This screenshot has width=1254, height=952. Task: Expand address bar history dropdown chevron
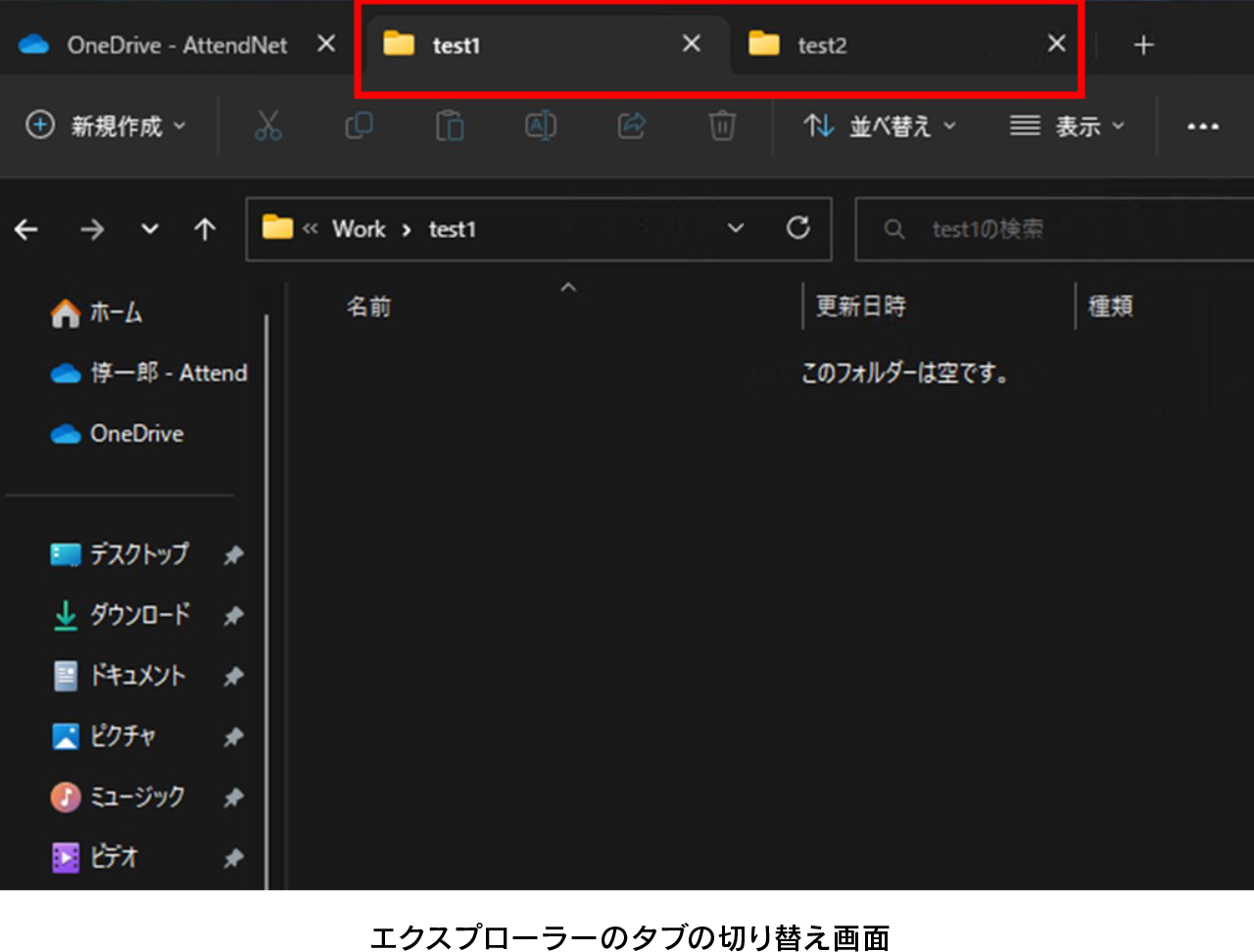pyautogui.click(x=736, y=228)
